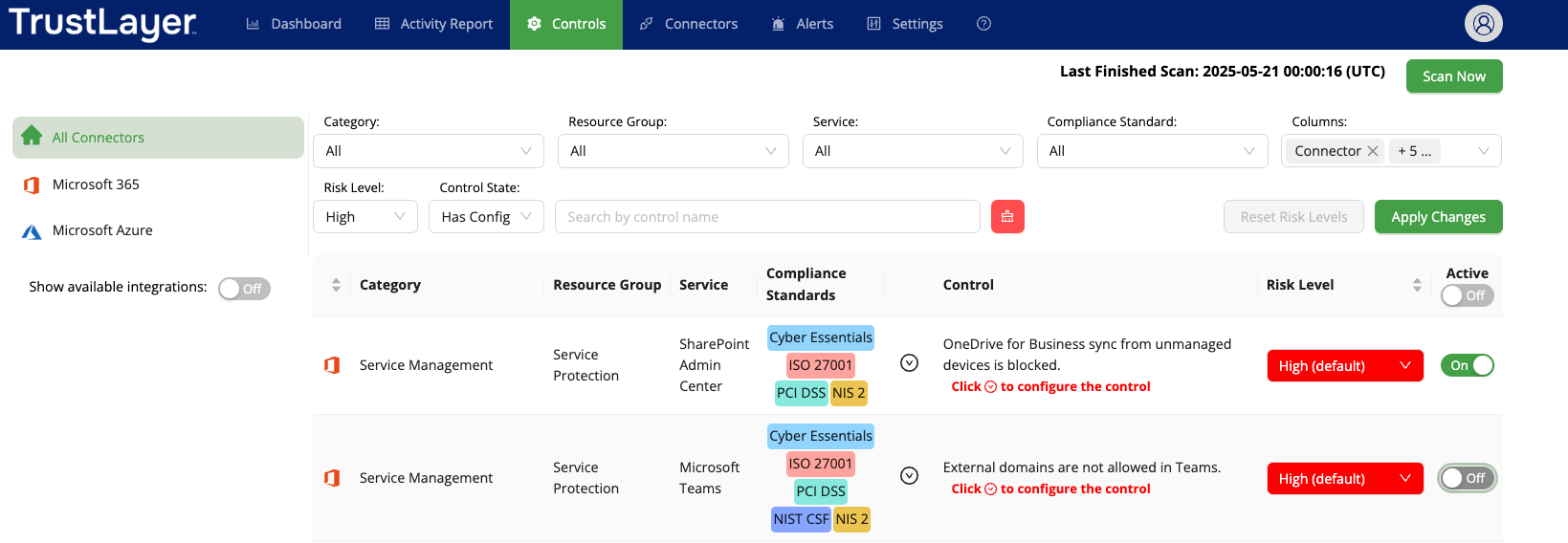
Task: Remove the Connector column tag
Action: pos(1373,151)
